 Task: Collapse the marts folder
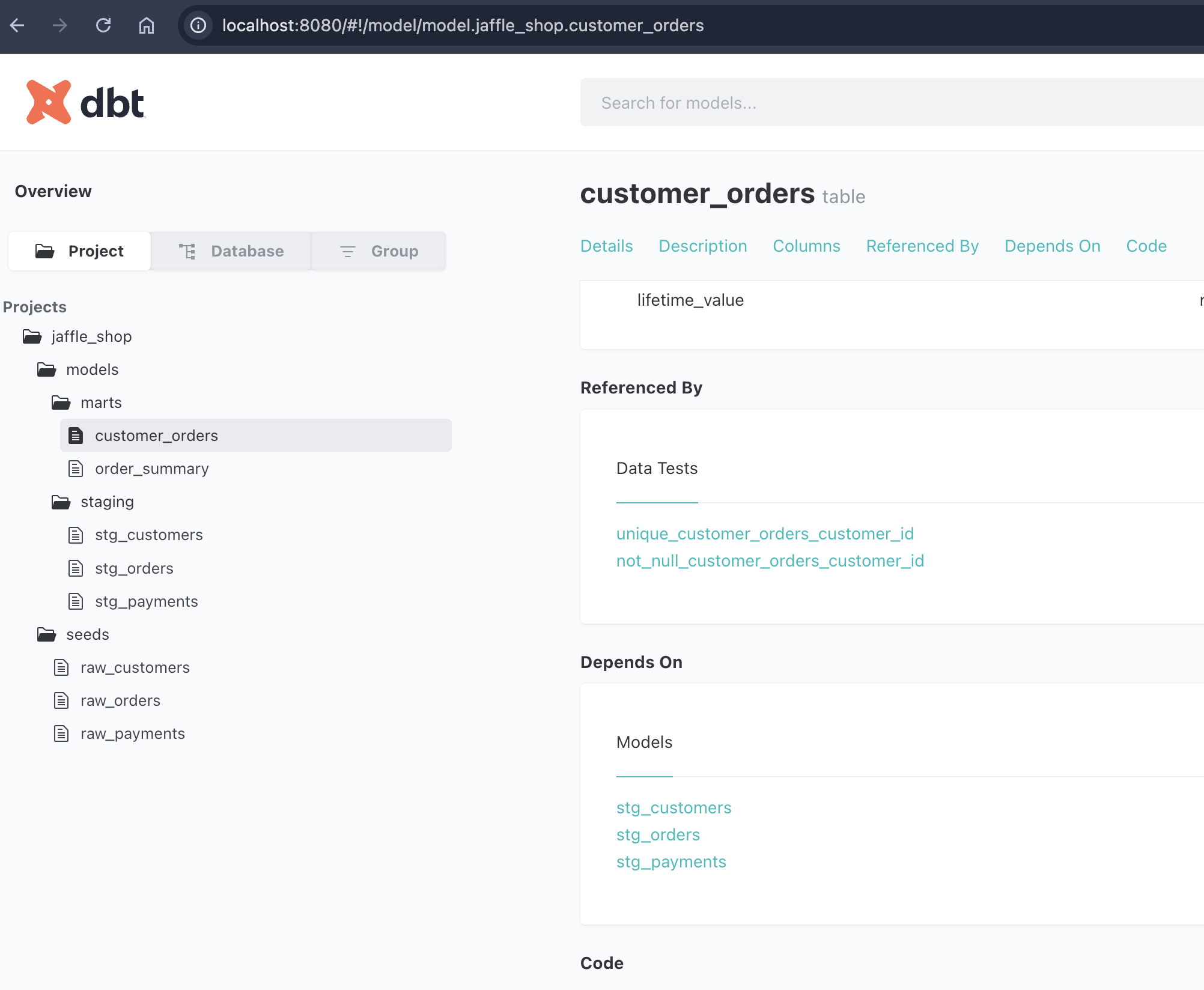point(61,402)
